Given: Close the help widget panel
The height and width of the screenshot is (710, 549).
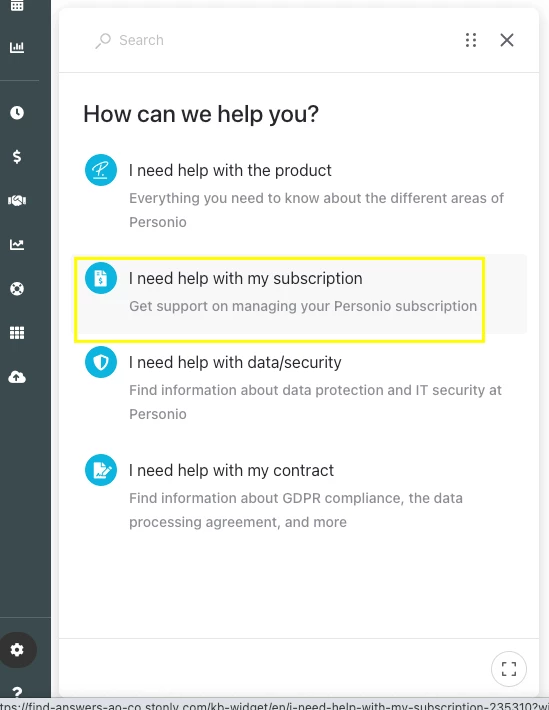Looking at the screenshot, I should pyautogui.click(x=507, y=40).
